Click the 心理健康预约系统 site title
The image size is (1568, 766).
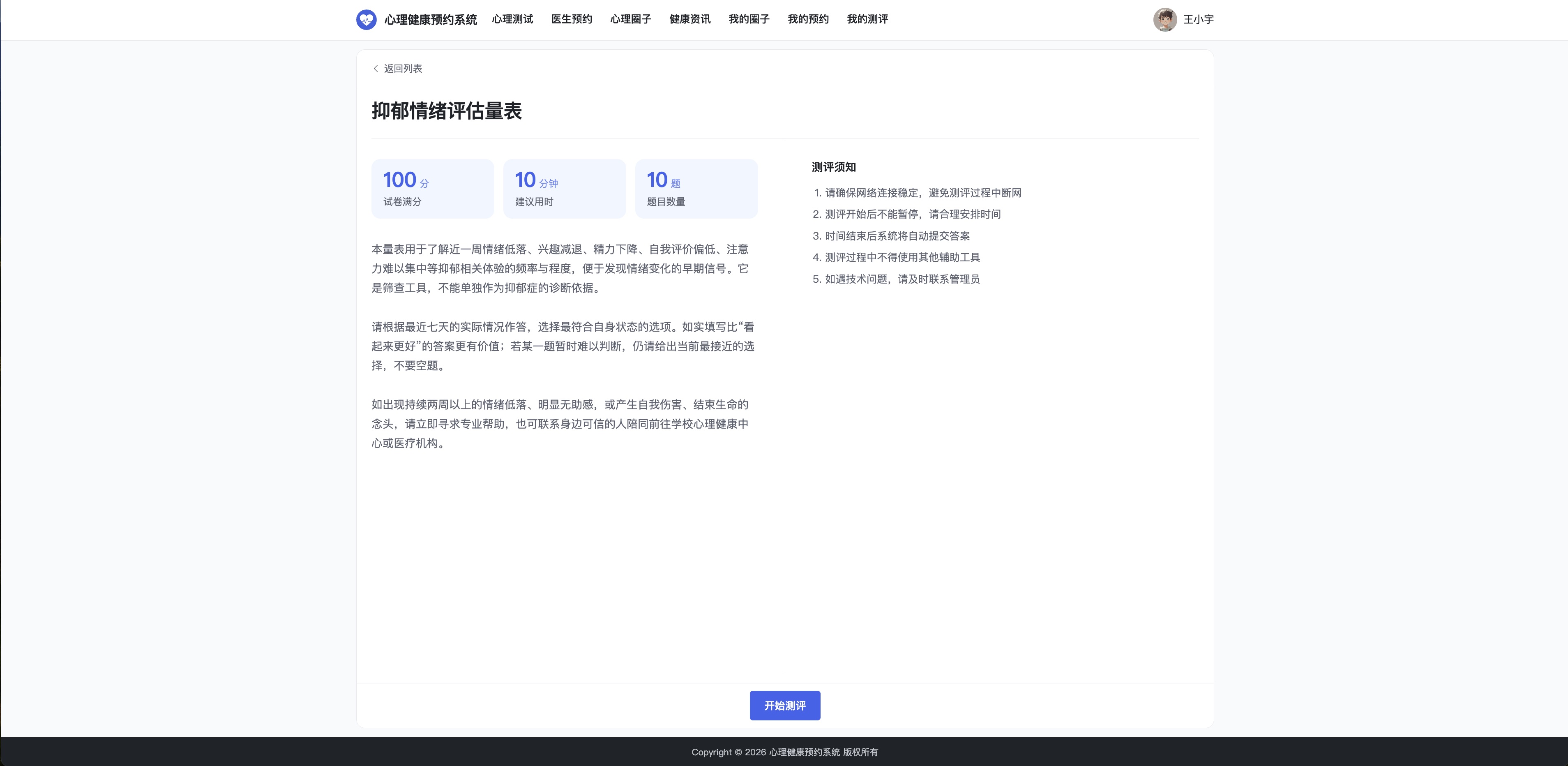[430, 20]
